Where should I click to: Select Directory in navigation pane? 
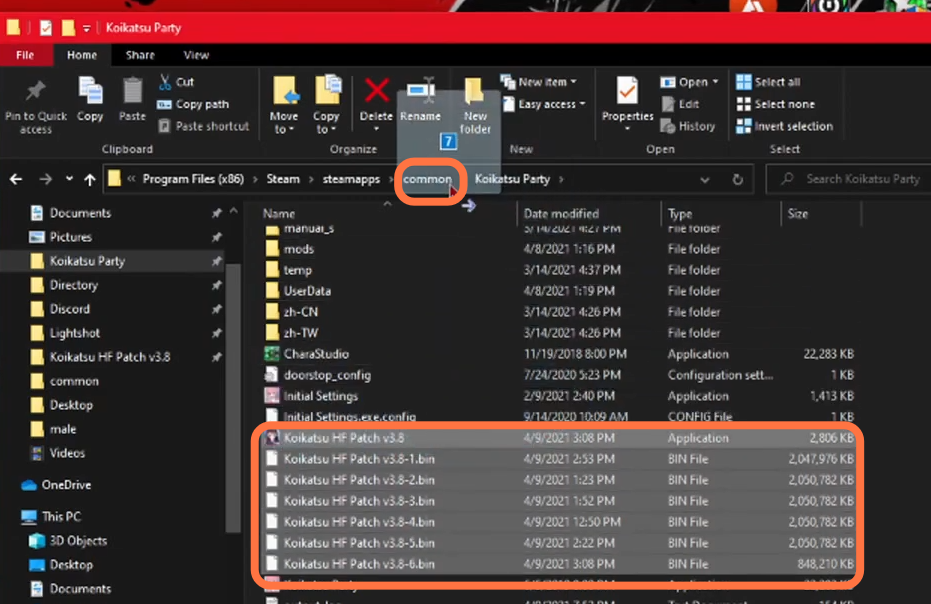(74, 285)
